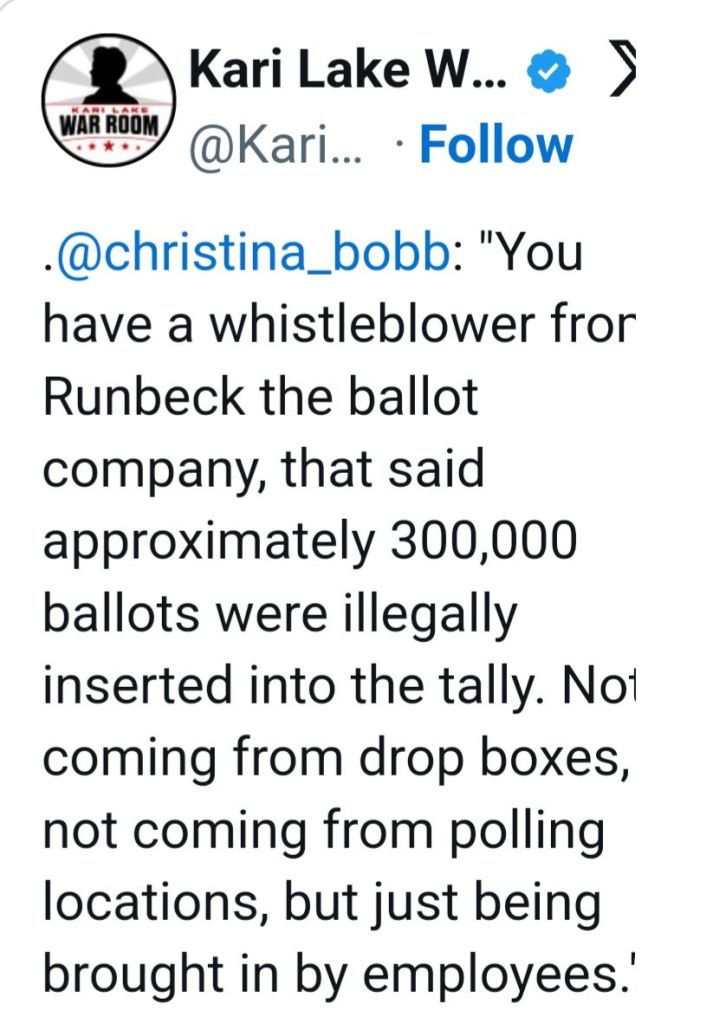This screenshot has width=713, height=1024.
Task: Follow the Kari Lake War Room account
Action: point(496,144)
